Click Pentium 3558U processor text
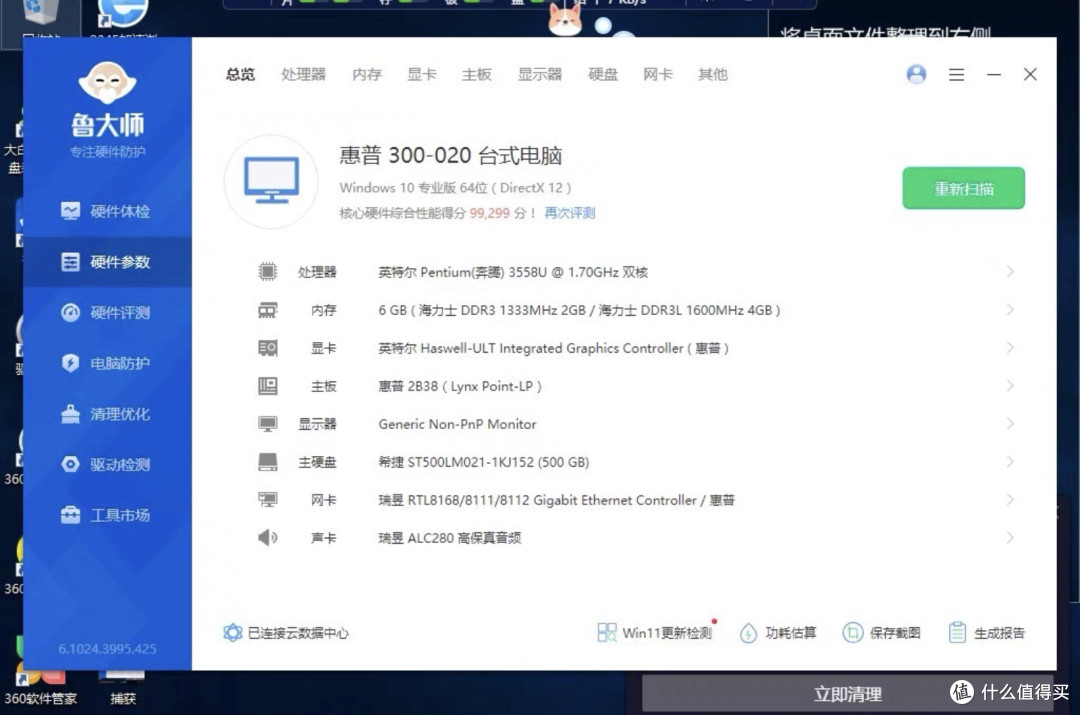The height and width of the screenshot is (715, 1080). [513, 272]
